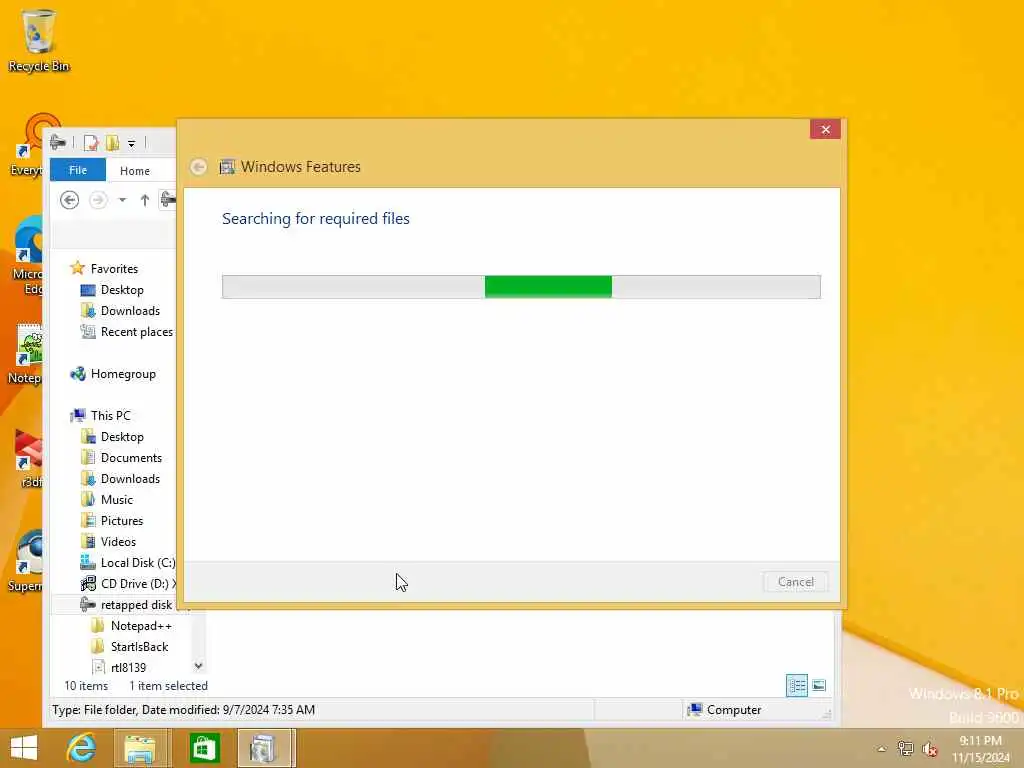Close the Windows Features dialog

[825, 129]
